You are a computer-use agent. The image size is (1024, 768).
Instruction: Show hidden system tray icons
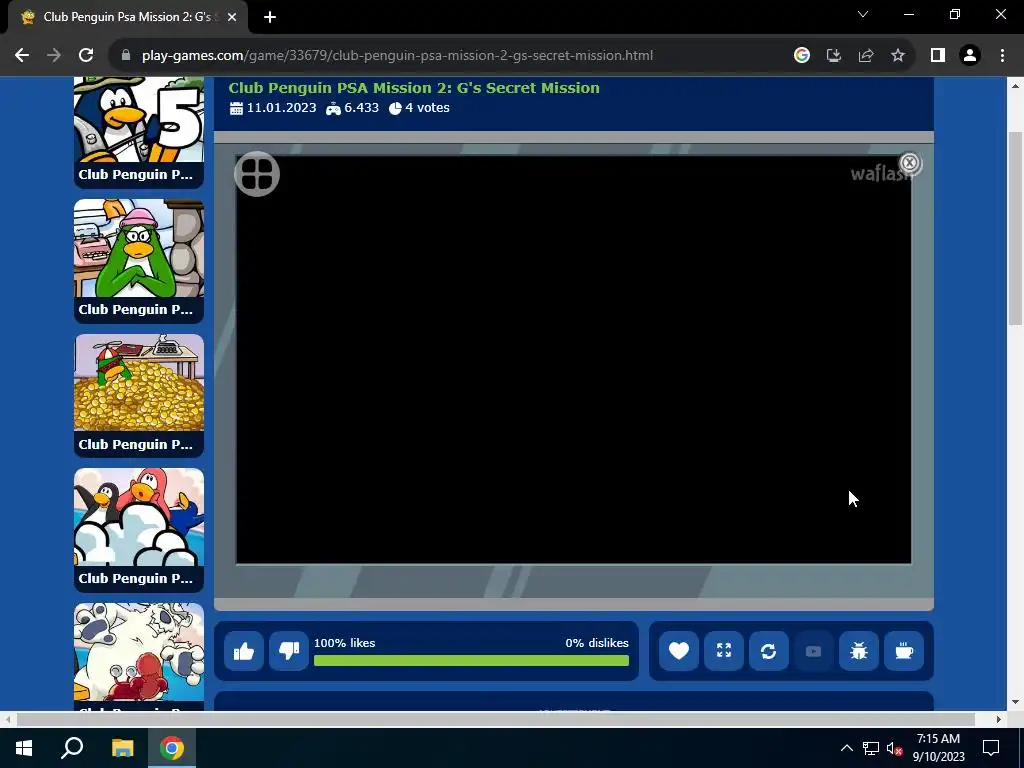pyautogui.click(x=846, y=748)
